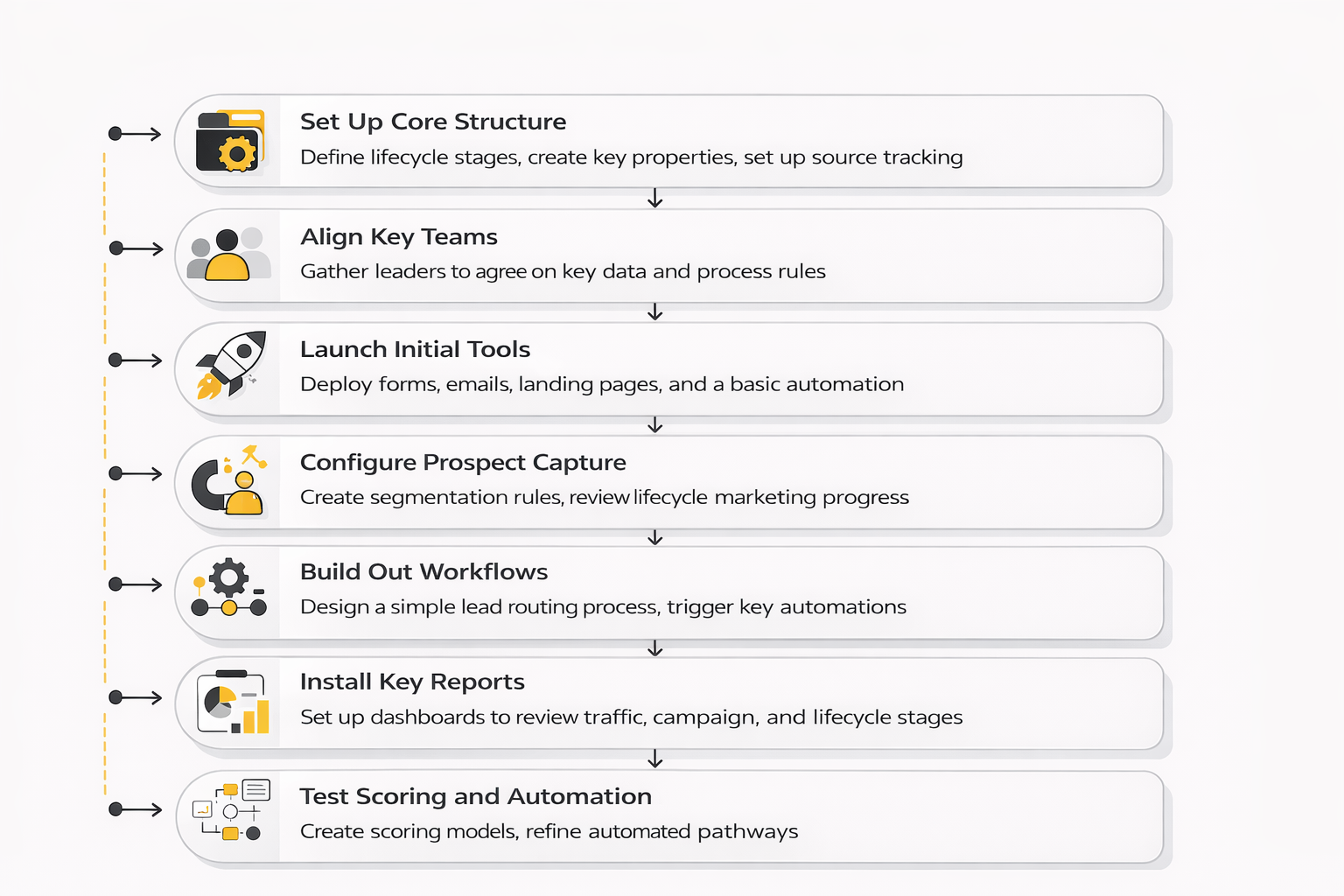
Task: Click the Install Key Reports title
Action: [412, 682]
